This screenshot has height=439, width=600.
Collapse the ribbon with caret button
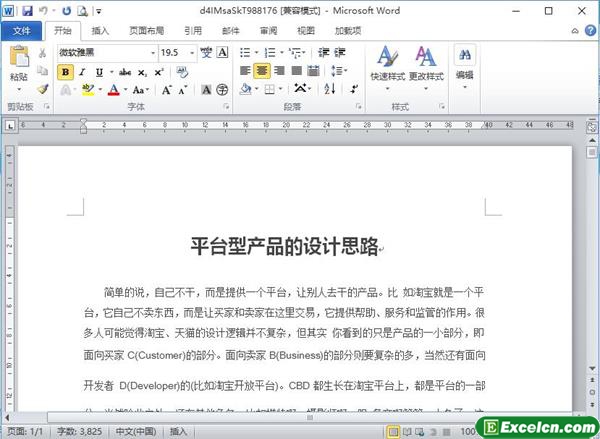pos(575,31)
